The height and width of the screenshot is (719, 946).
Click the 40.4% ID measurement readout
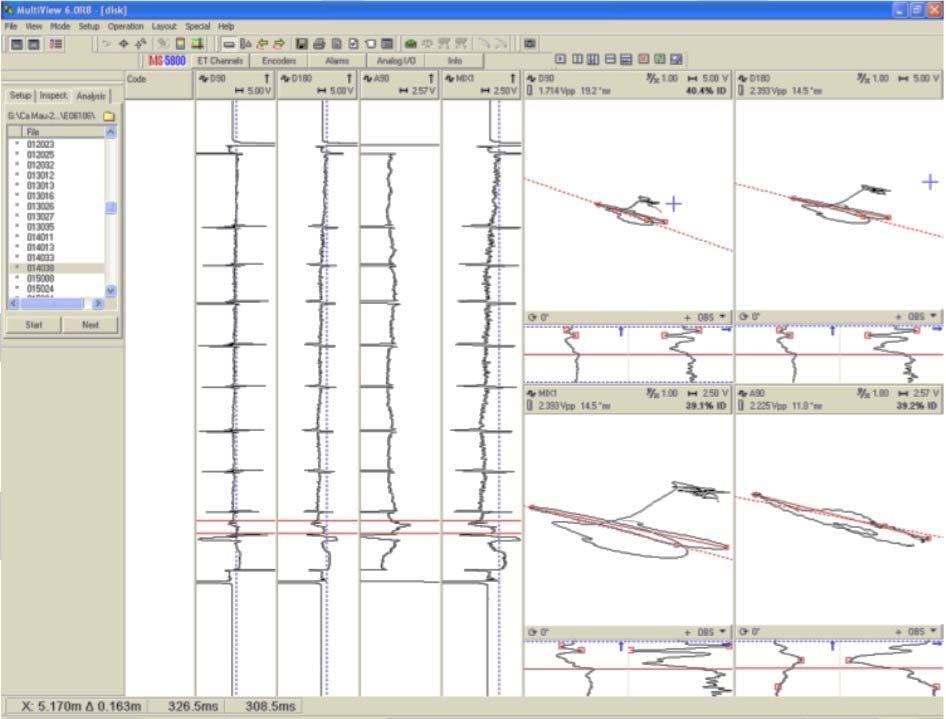coord(705,90)
